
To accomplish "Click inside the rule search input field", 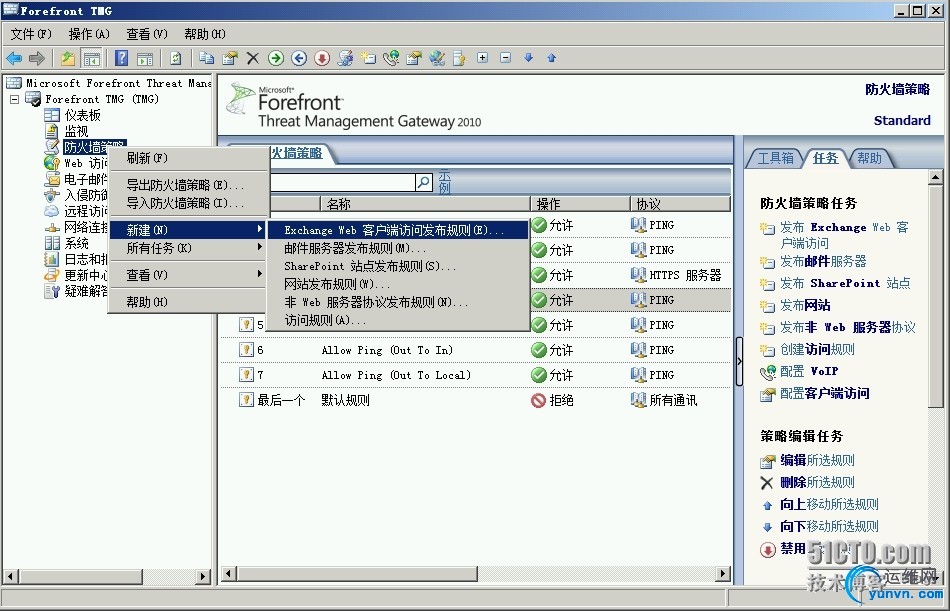I will [x=342, y=182].
